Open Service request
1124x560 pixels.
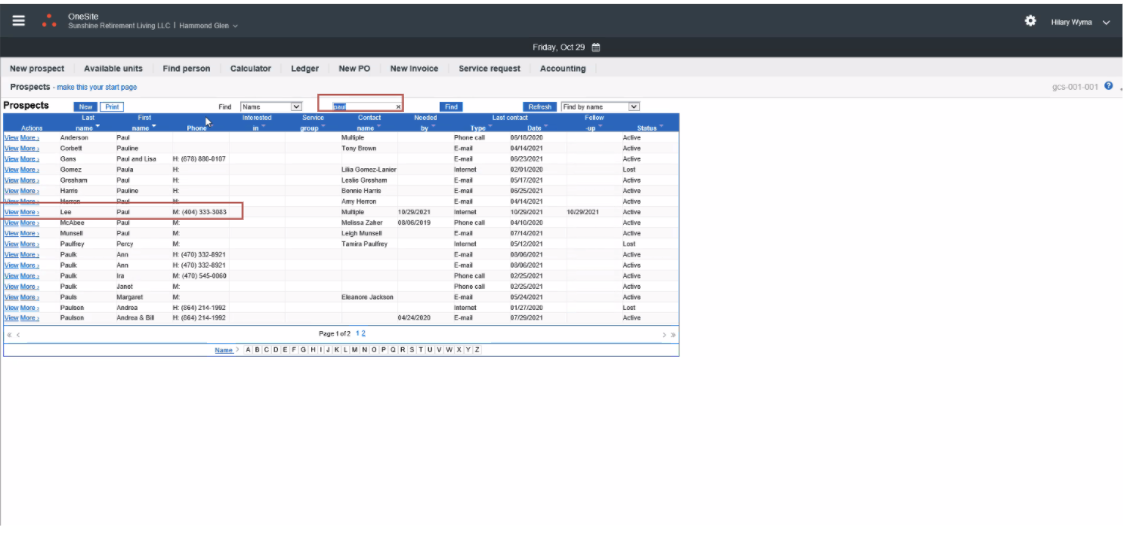(490, 69)
